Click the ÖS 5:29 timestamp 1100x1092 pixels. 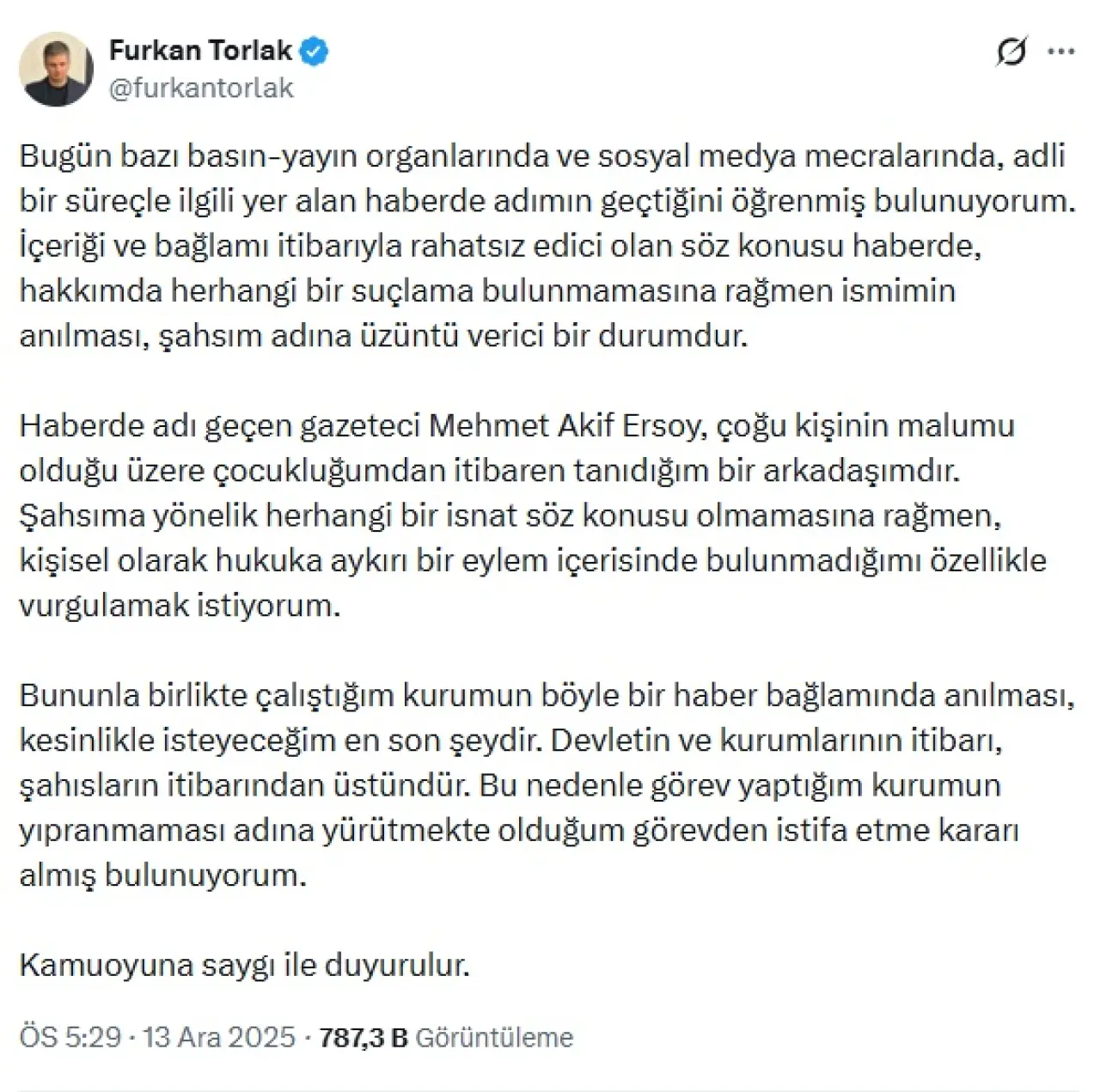coord(70,1037)
